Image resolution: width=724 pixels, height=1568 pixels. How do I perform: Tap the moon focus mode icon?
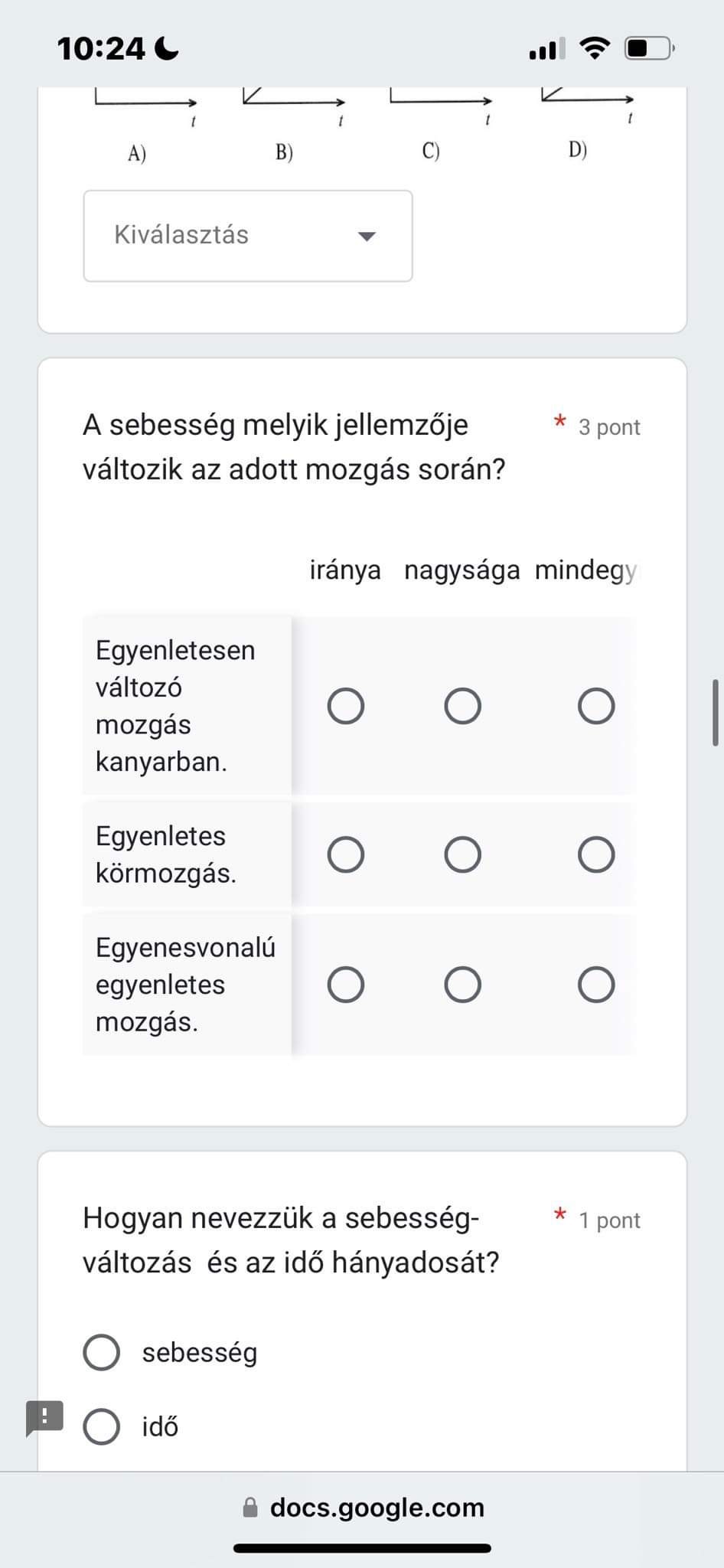167,49
